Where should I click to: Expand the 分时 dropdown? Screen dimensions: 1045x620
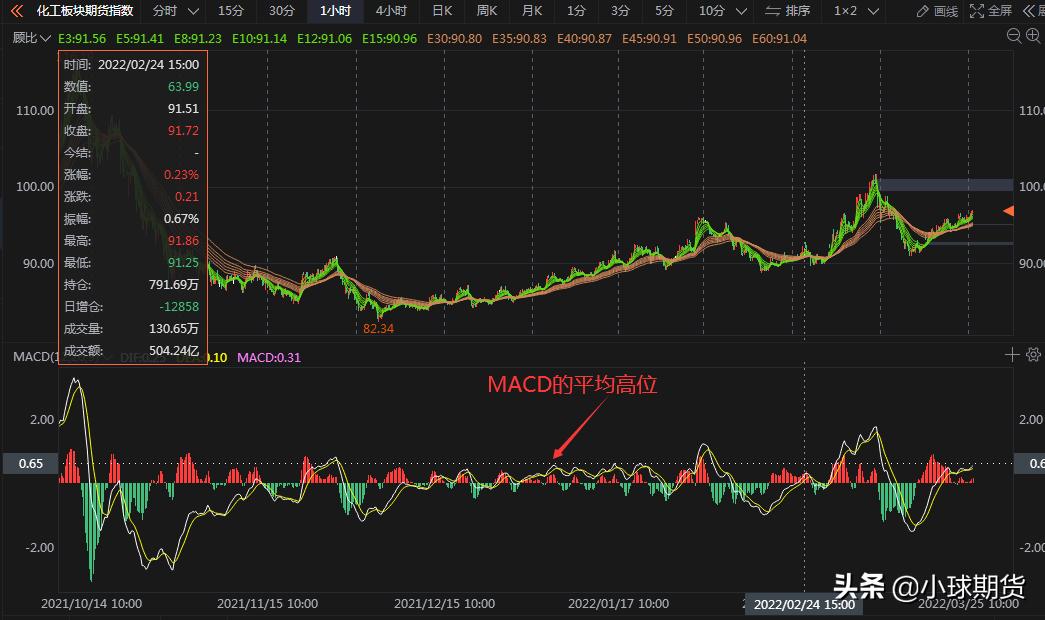coord(176,11)
